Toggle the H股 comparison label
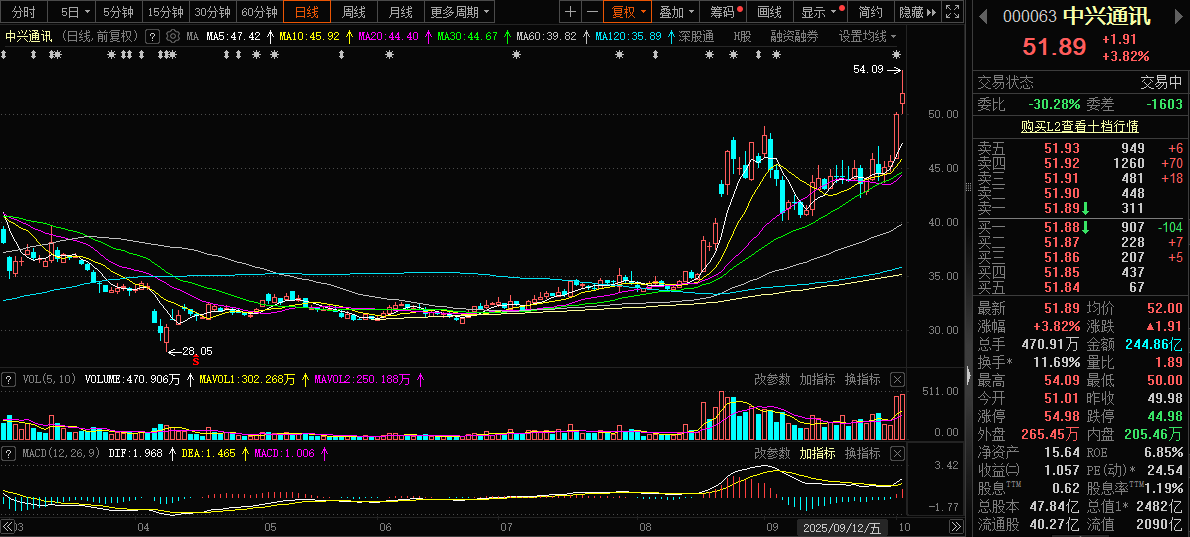 742,36
